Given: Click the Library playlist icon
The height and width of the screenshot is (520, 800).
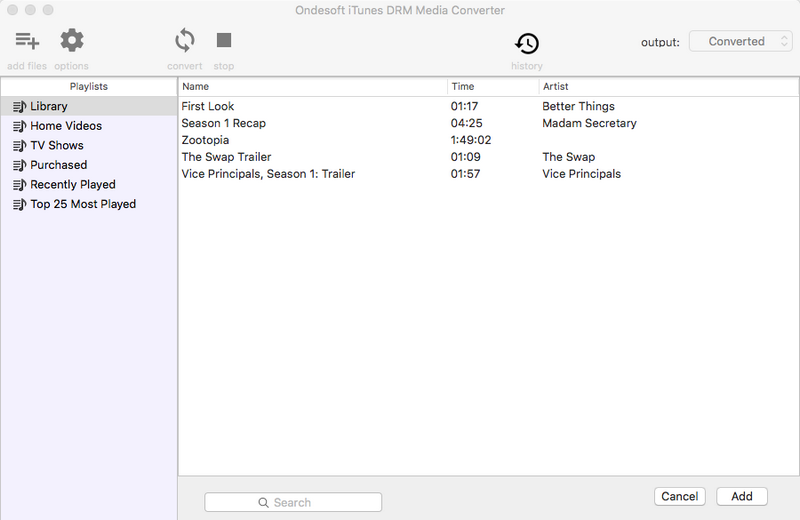Looking at the screenshot, I should click(19, 106).
